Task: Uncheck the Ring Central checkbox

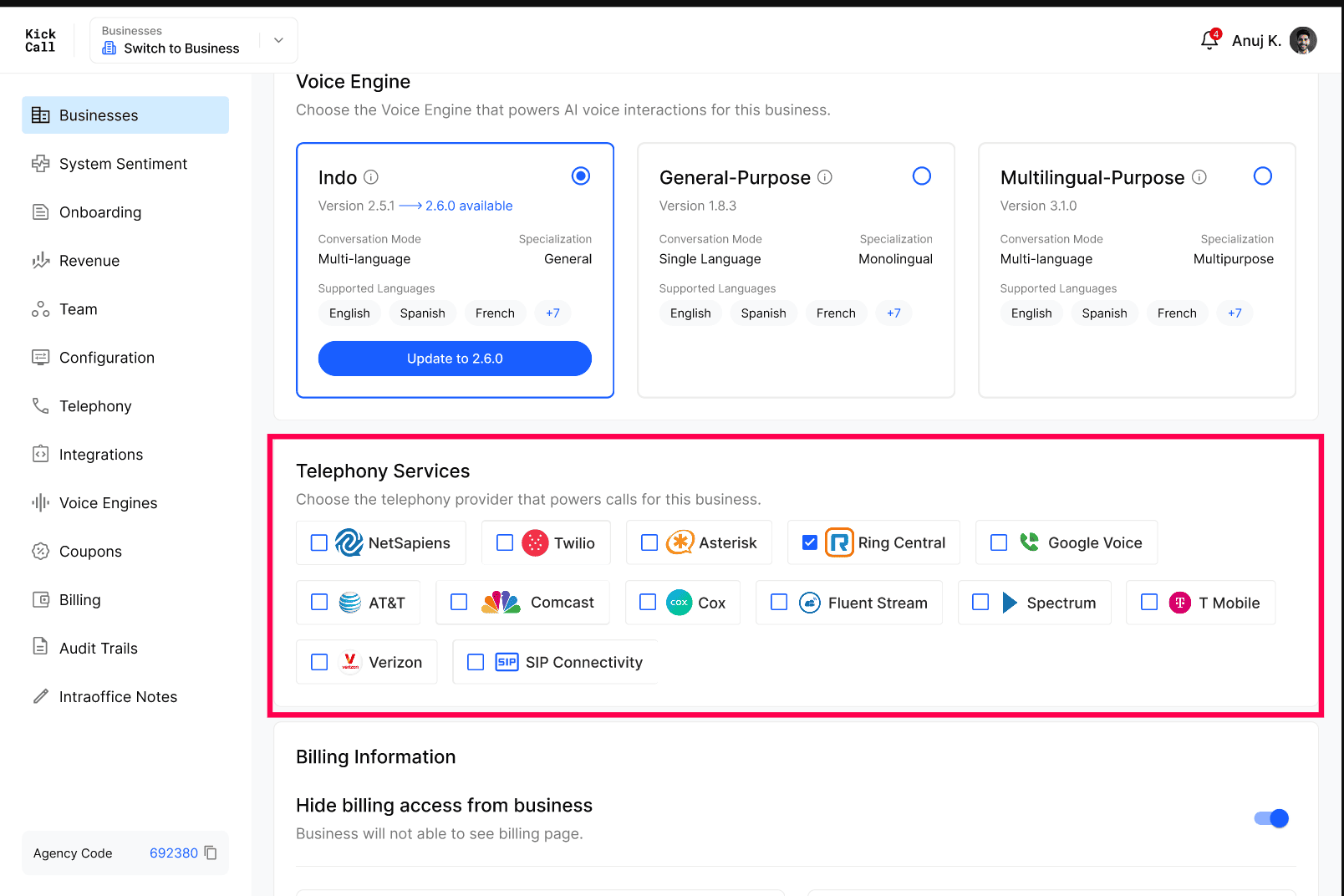Action: [x=810, y=542]
